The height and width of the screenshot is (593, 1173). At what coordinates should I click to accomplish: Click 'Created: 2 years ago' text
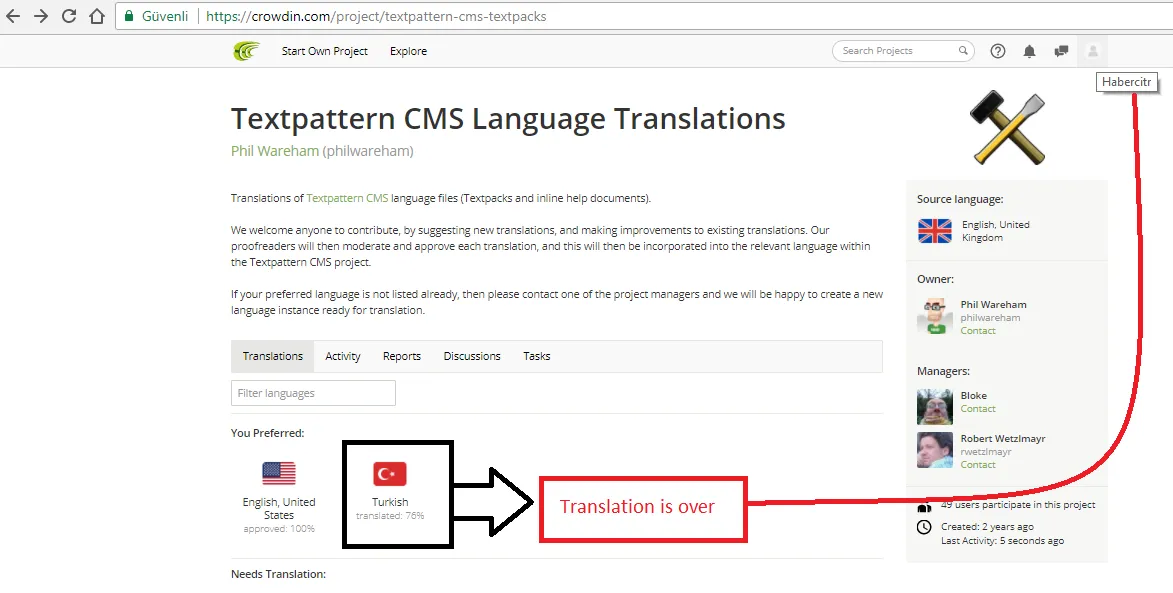click(x=987, y=526)
